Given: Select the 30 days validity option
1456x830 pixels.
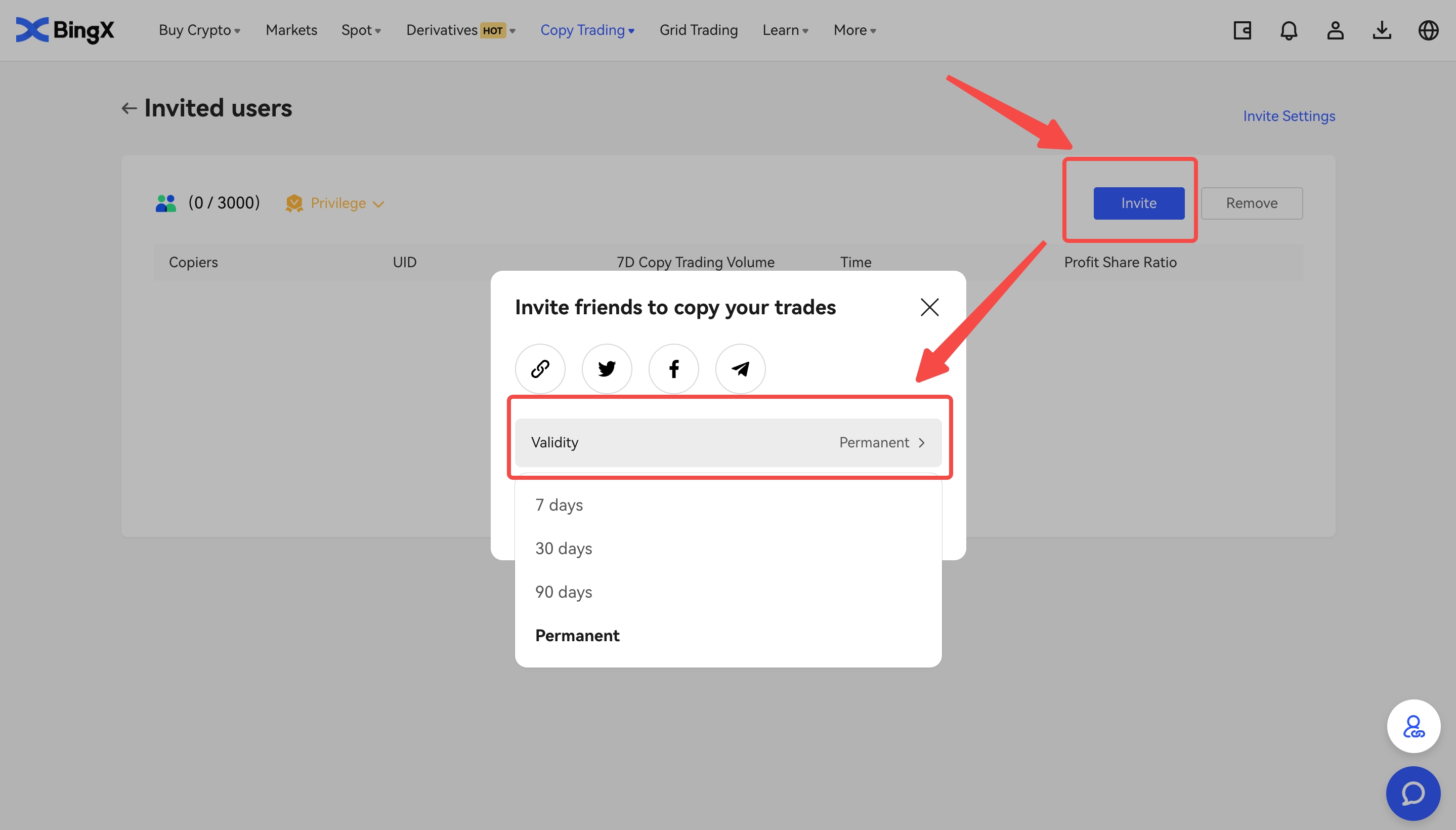Looking at the screenshot, I should tap(563, 549).
